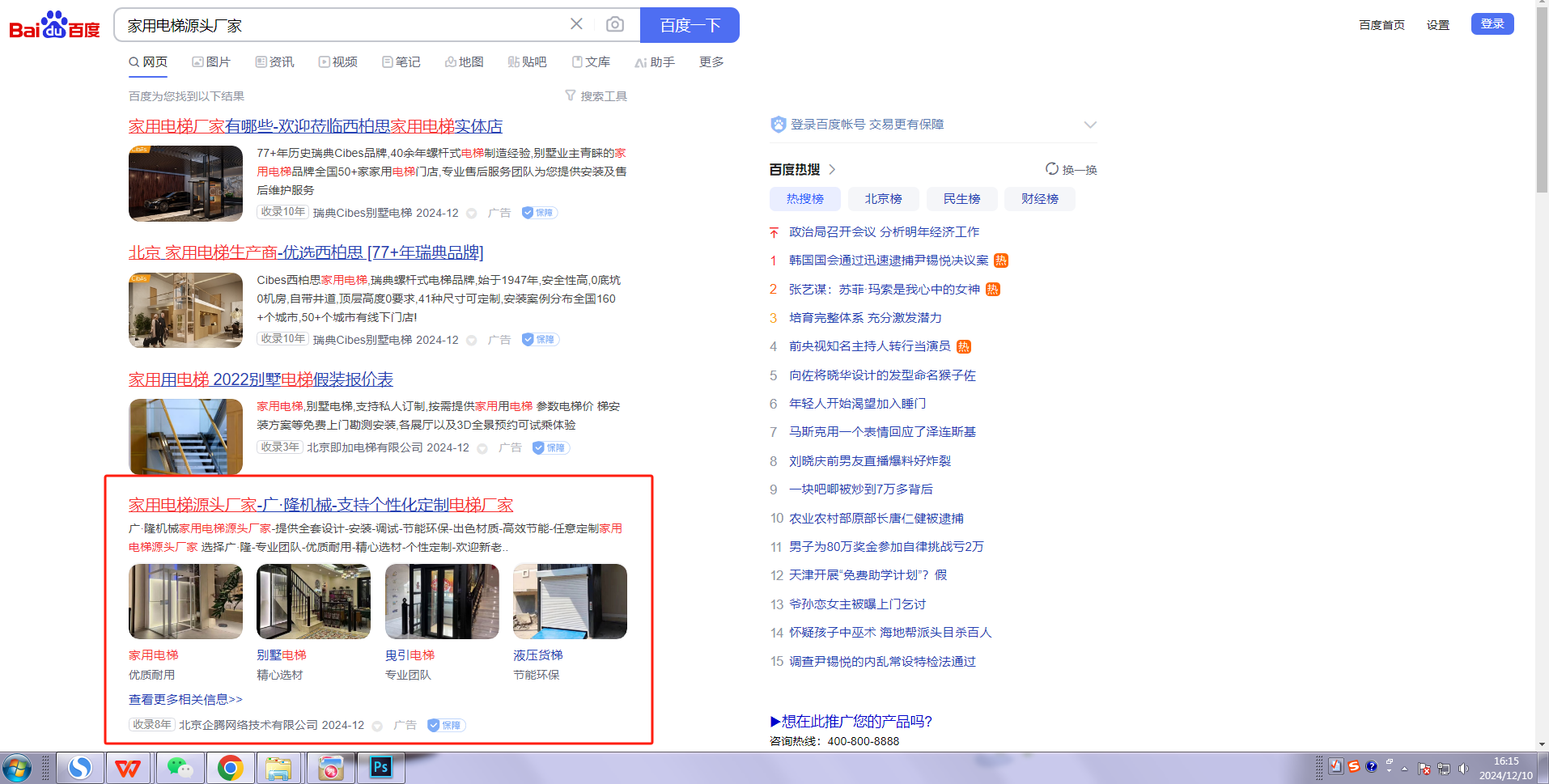The height and width of the screenshot is (784, 1549).
Task: Switch to the 图片 tab
Action: point(211,62)
